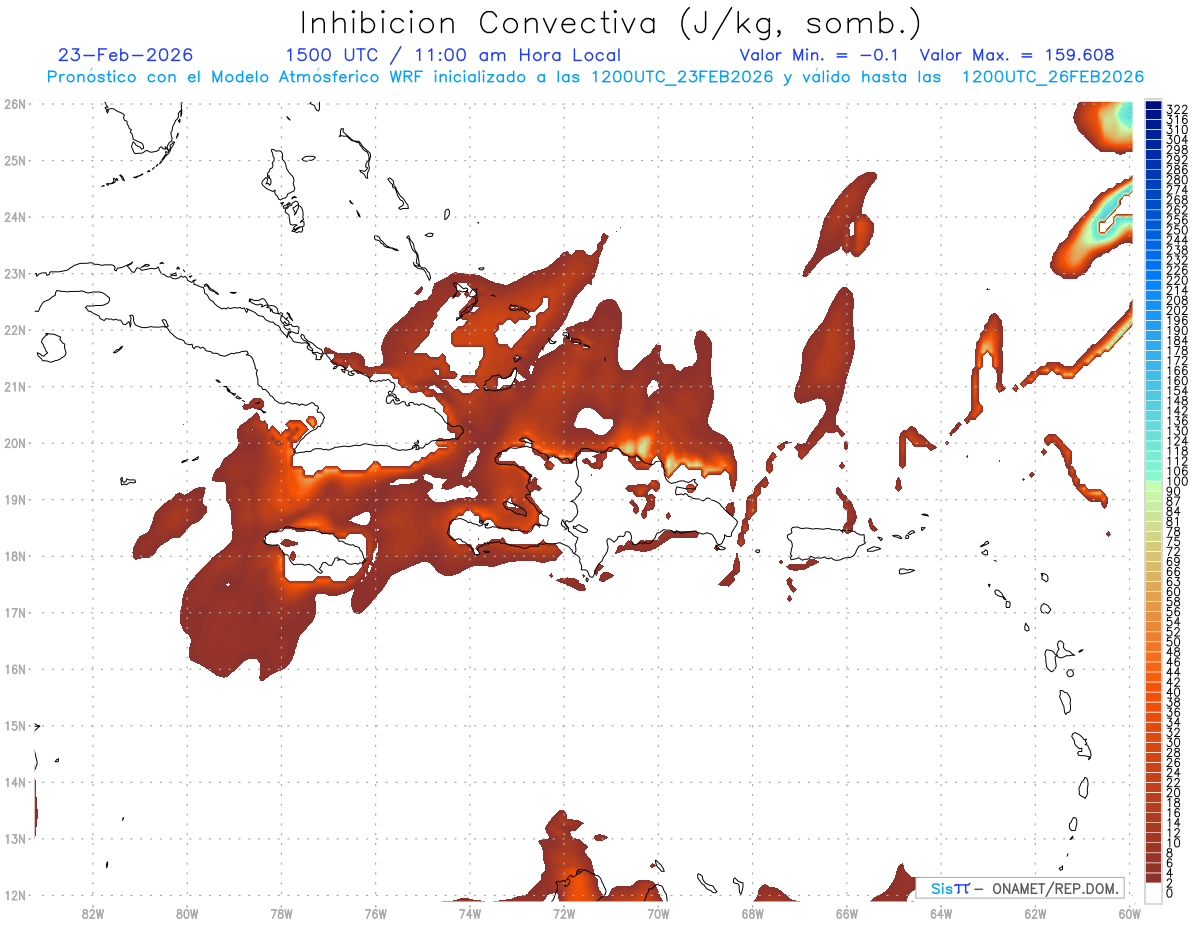The height and width of the screenshot is (927, 1200).
Task: Click the '62W' longitude label
Action: click(x=1036, y=913)
